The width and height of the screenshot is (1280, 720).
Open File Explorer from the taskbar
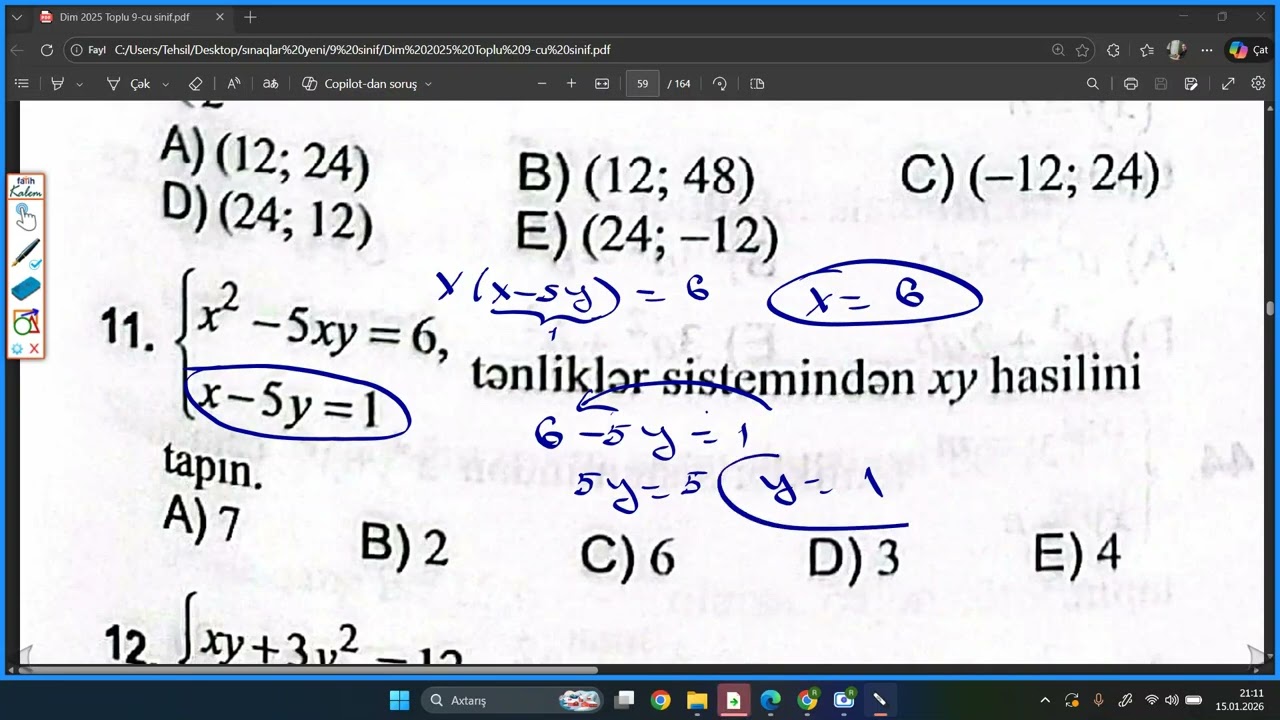[x=697, y=700]
